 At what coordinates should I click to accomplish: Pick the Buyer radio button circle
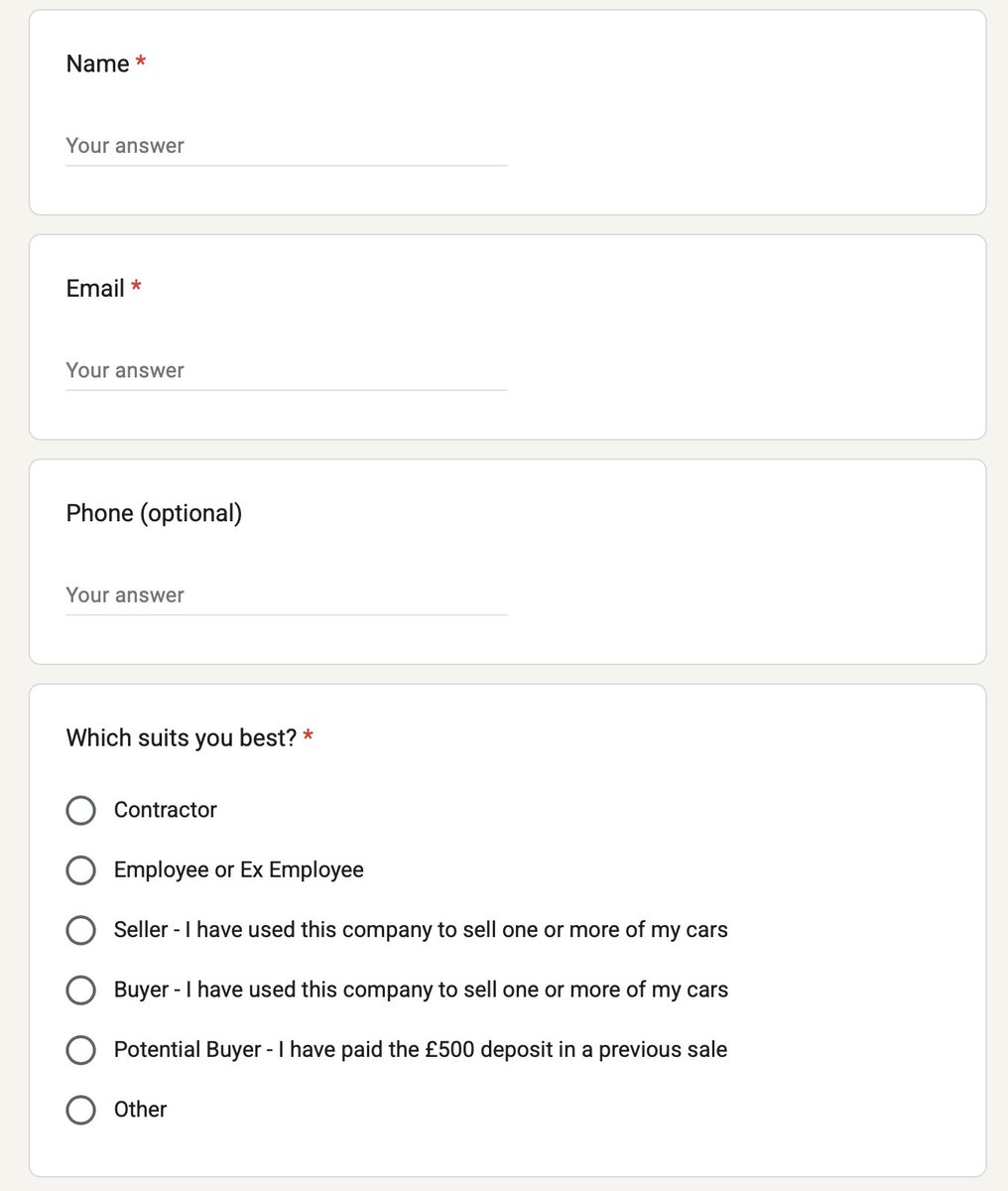tap(80, 990)
